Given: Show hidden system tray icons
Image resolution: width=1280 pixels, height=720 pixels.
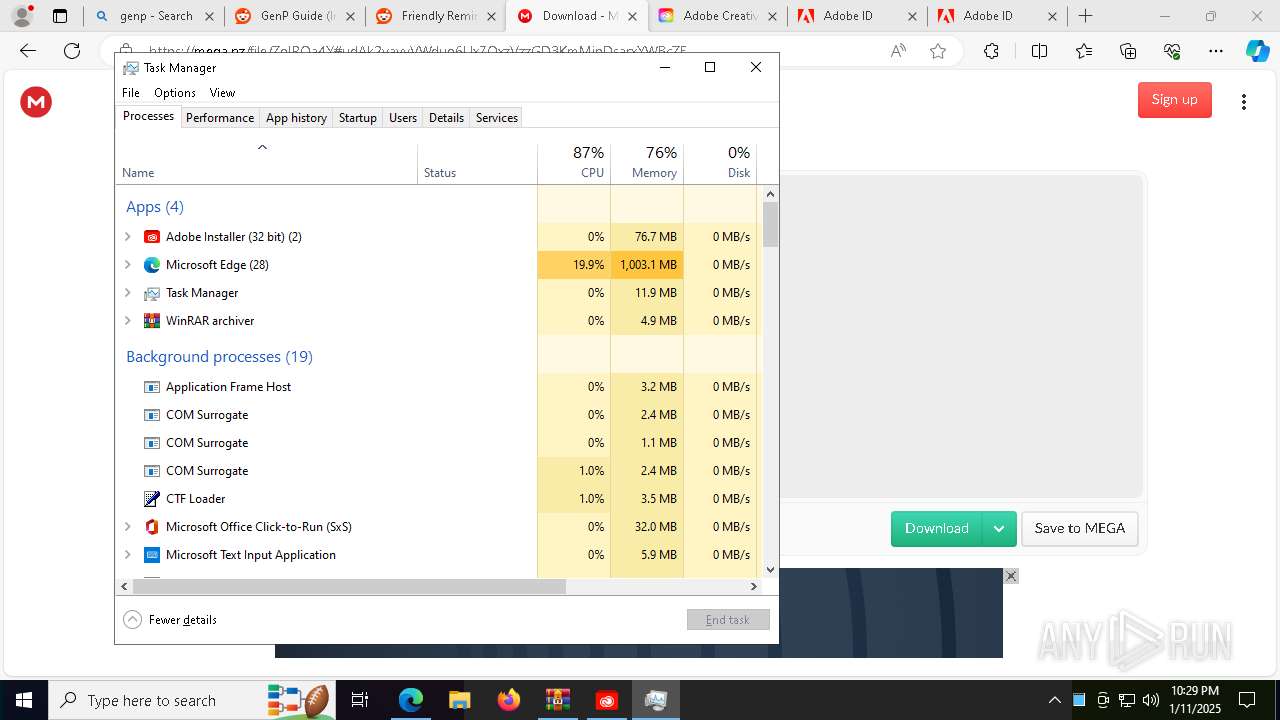Looking at the screenshot, I should pos(1054,700).
